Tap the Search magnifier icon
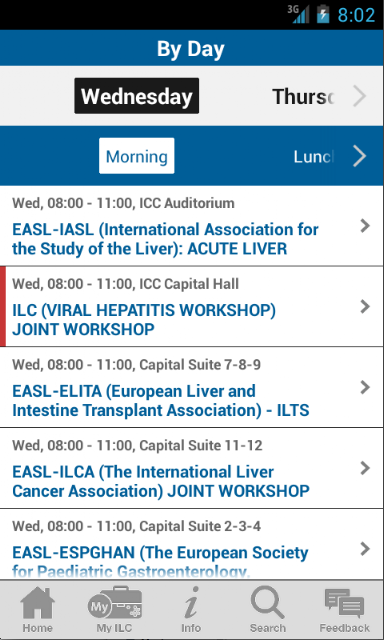Image resolution: width=384 pixels, height=640 pixels. pos(267,602)
